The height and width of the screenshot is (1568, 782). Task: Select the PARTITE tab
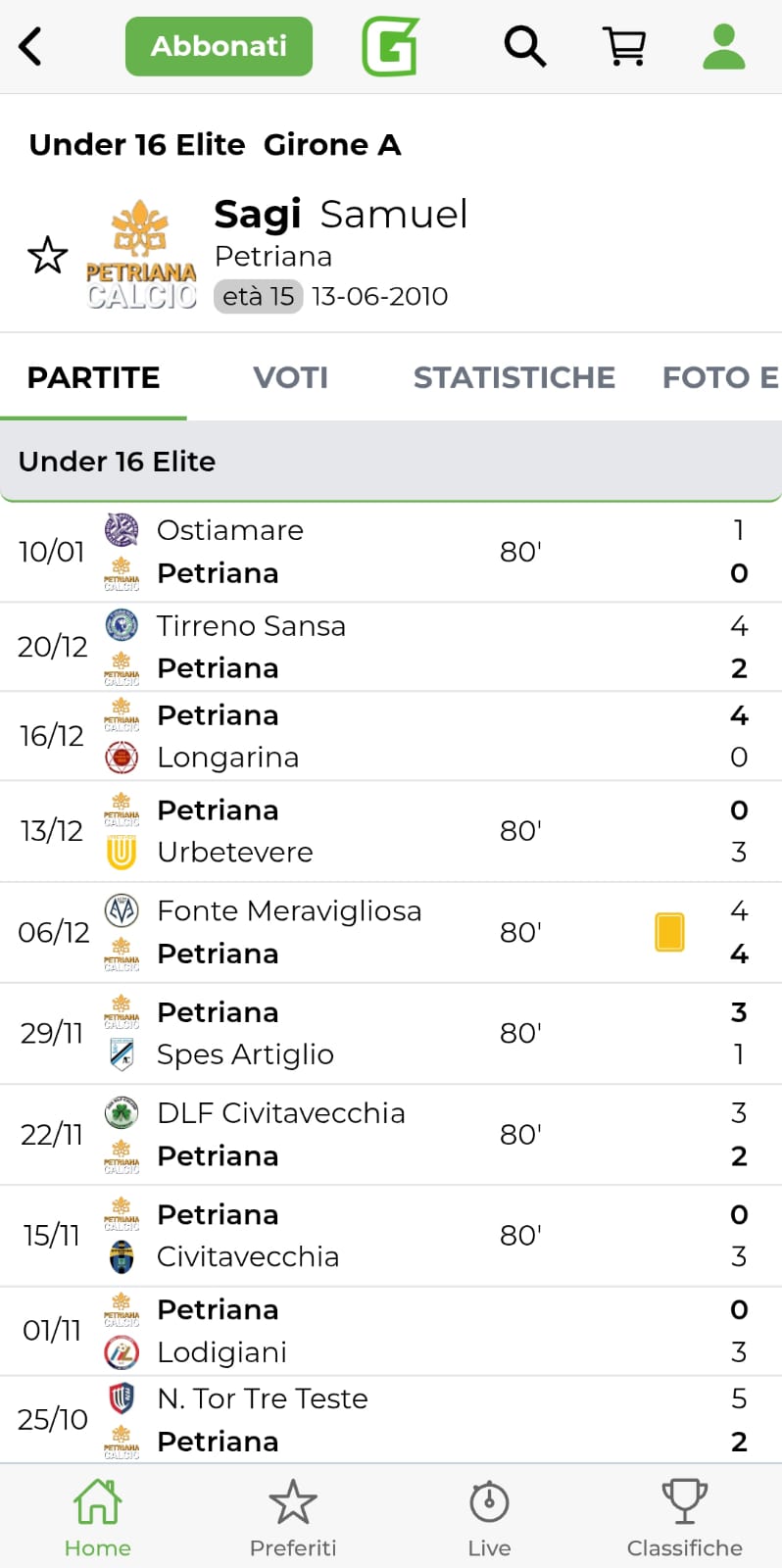click(x=93, y=377)
